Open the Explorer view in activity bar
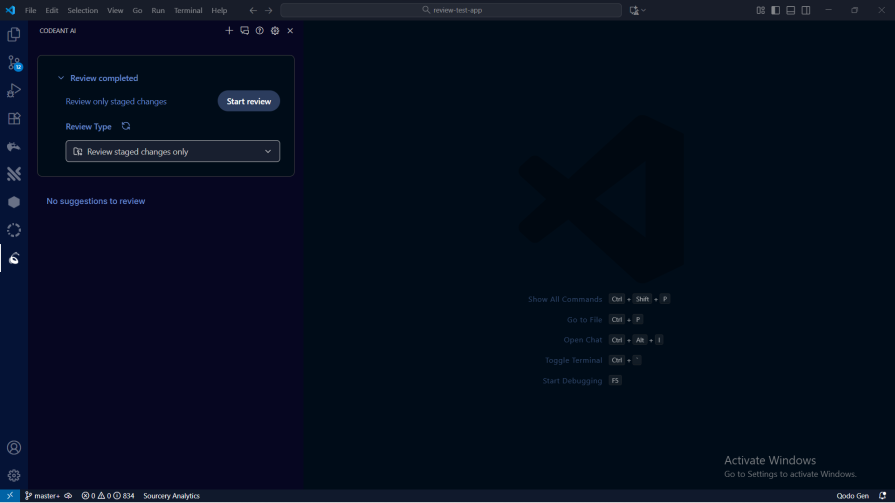This screenshot has width=895, height=503. pyautogui.click(x=14, y=34)
